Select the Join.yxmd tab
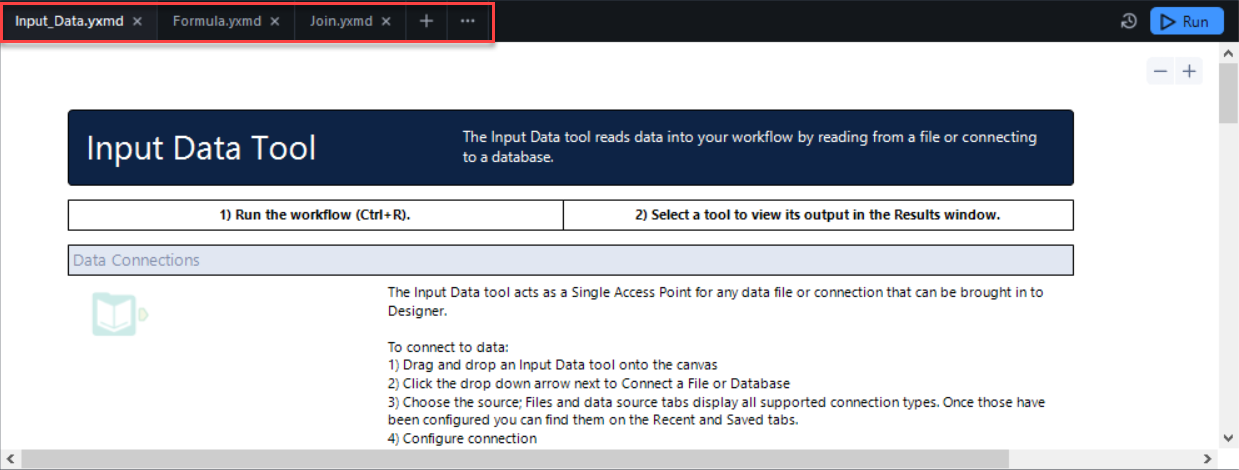Screen dimensions: 1239x470 coord(341,21)
